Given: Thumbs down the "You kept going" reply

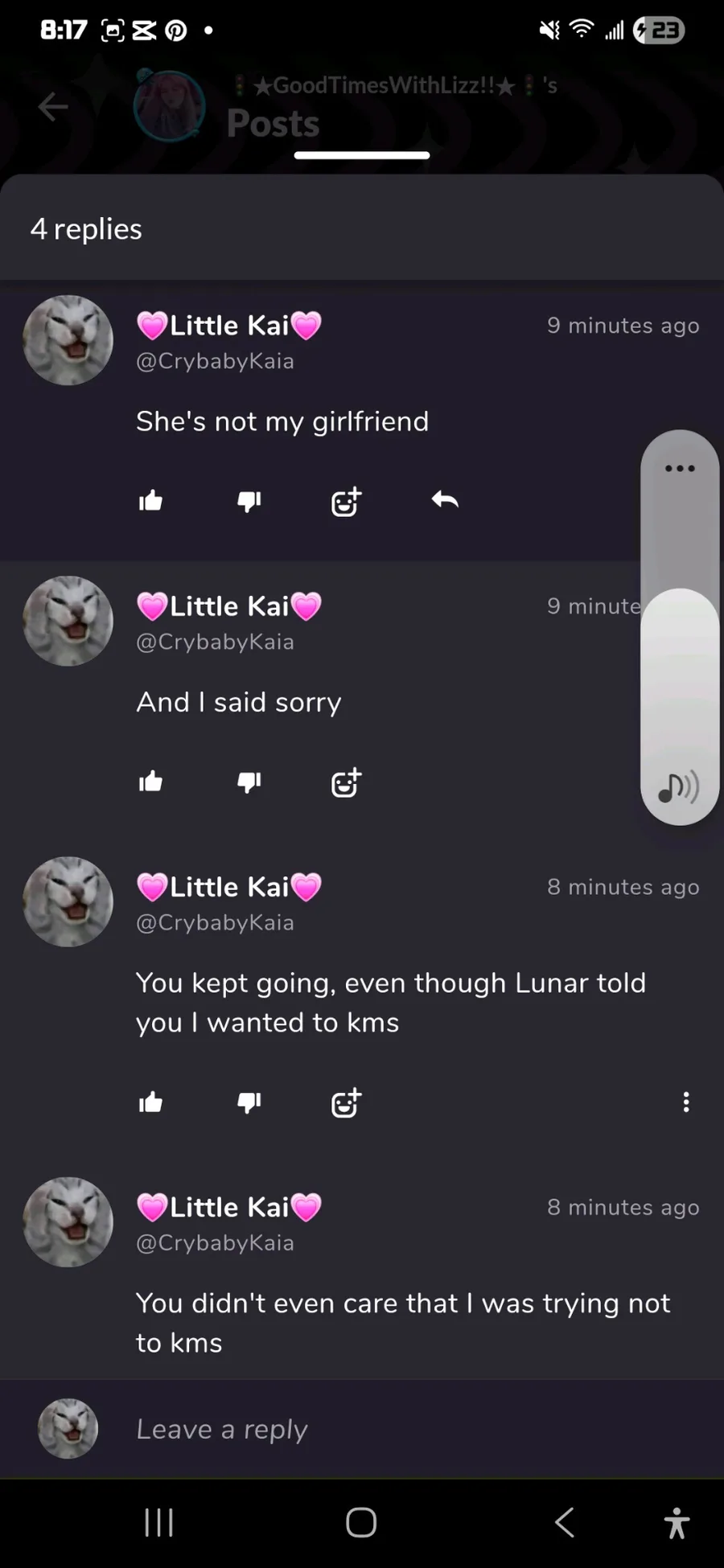Looking at the screenshot, I should pos(249,1102).
